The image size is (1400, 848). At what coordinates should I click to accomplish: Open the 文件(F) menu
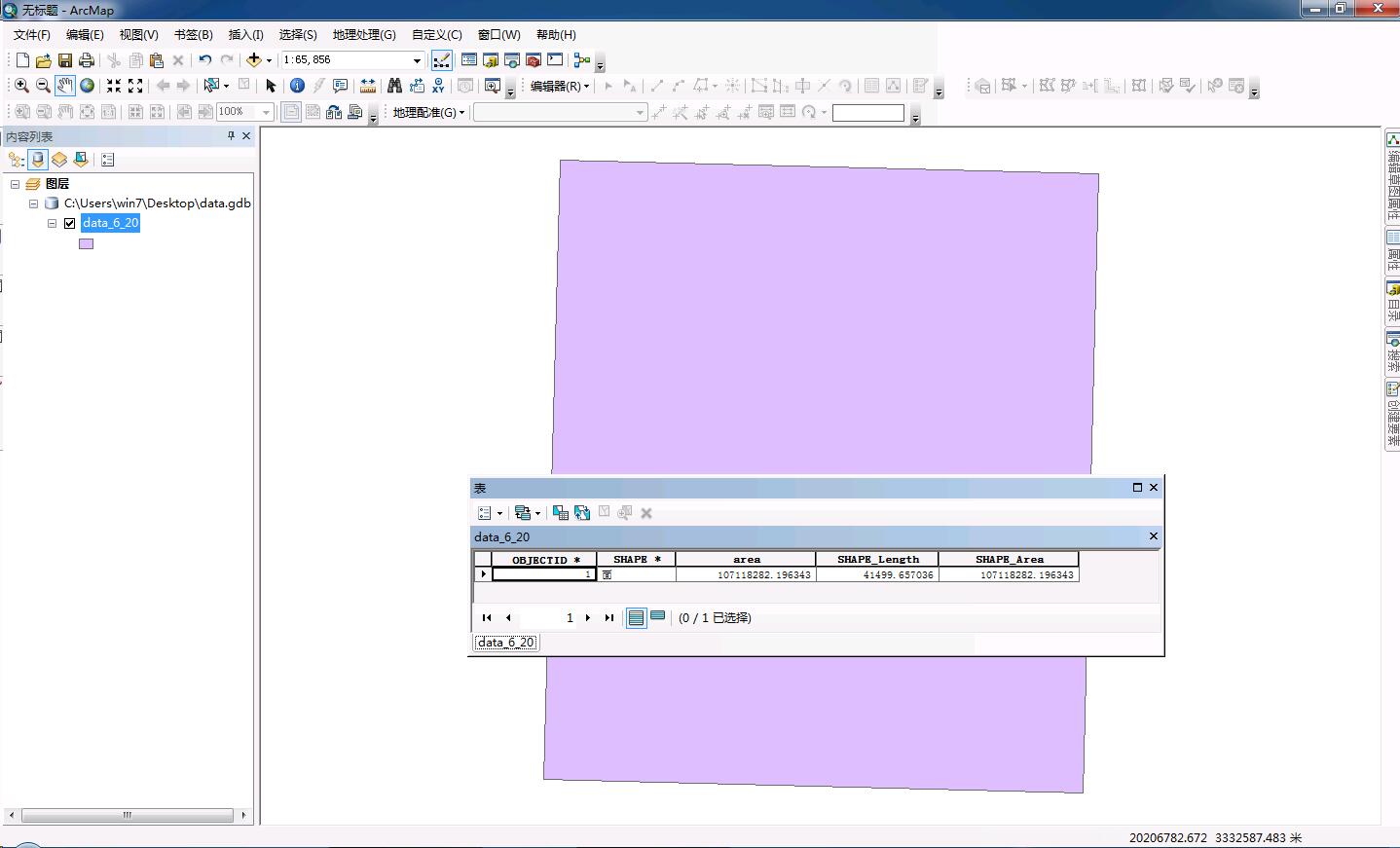pyautogui.click(x=32, y=35)
